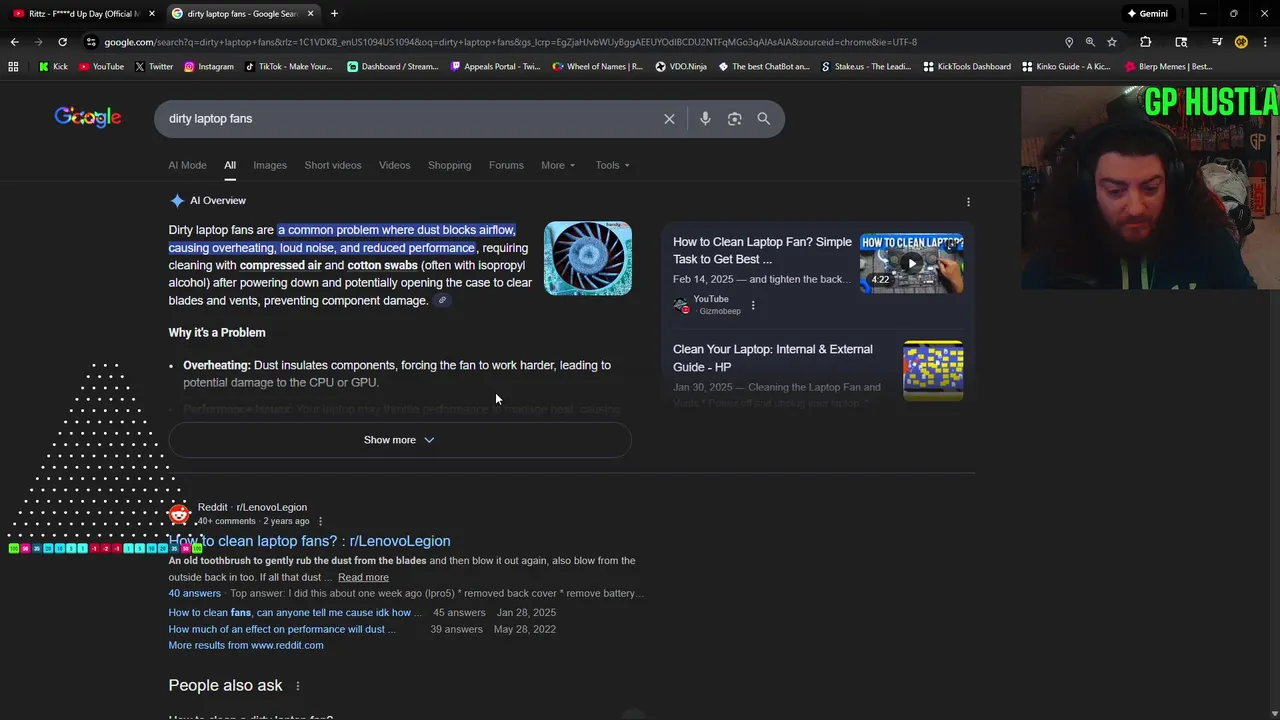The height and width of the screenshot is (720, 1280).
Task: Open the Apps grid in bookmarks bar
Action: [13, 67]
